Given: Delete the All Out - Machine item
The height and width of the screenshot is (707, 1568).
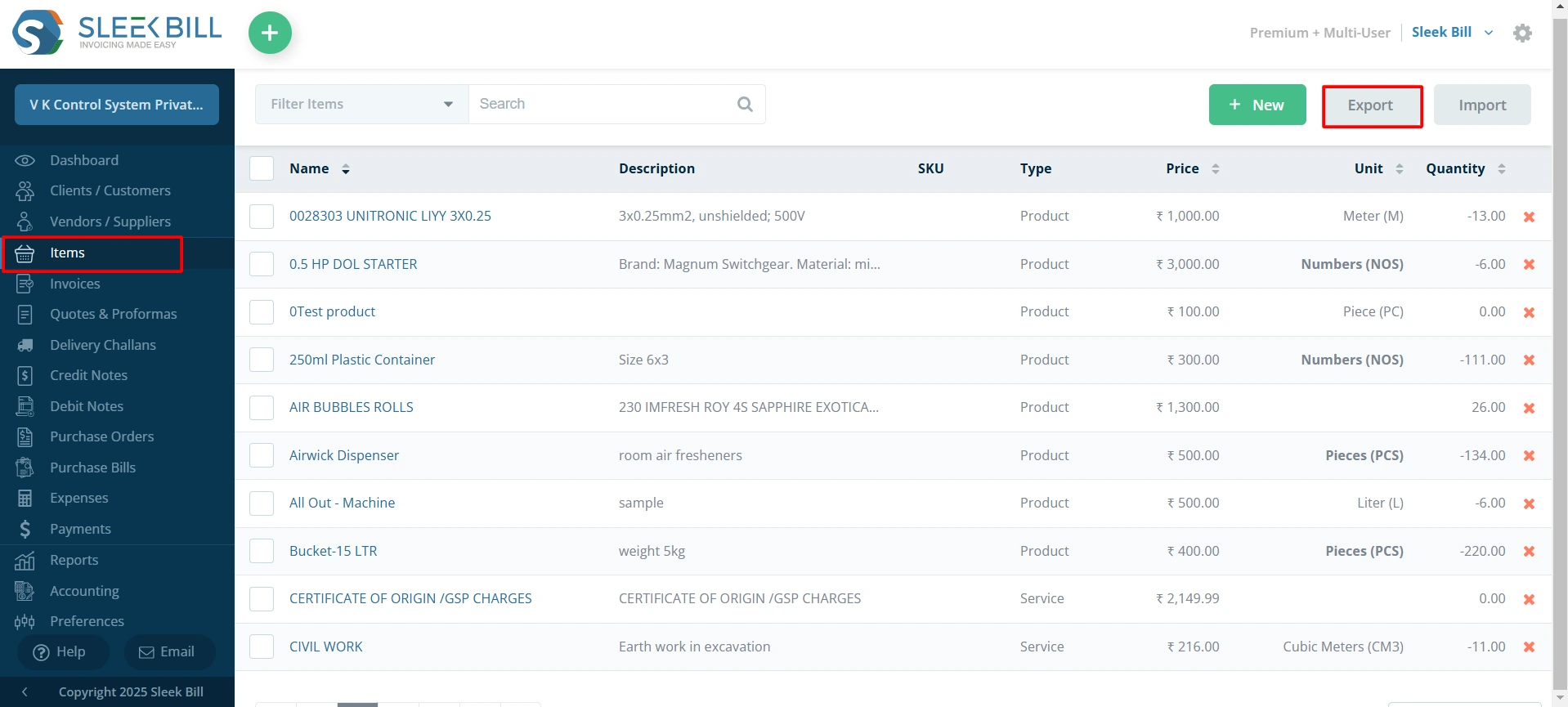Looking at the screenshot, I should (x=1529, y=503).
